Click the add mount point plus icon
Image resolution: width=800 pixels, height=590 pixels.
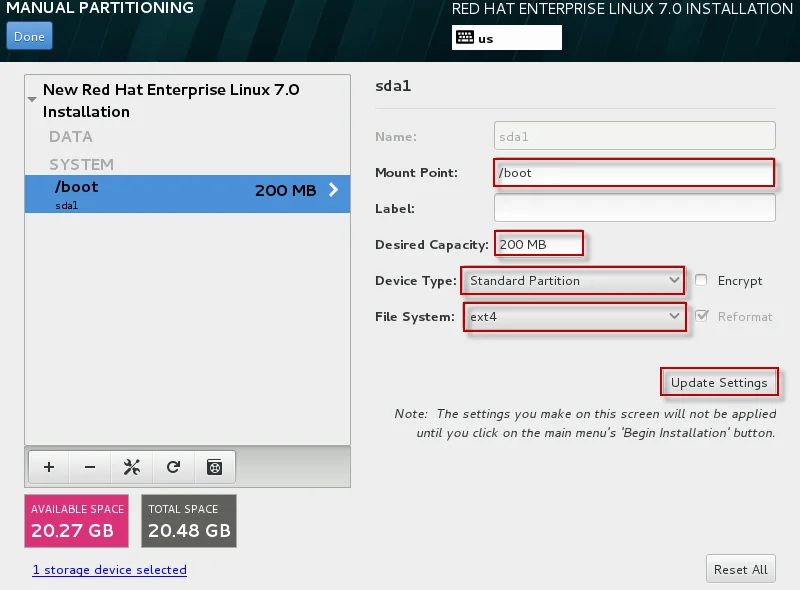click(x=49, y=467)
